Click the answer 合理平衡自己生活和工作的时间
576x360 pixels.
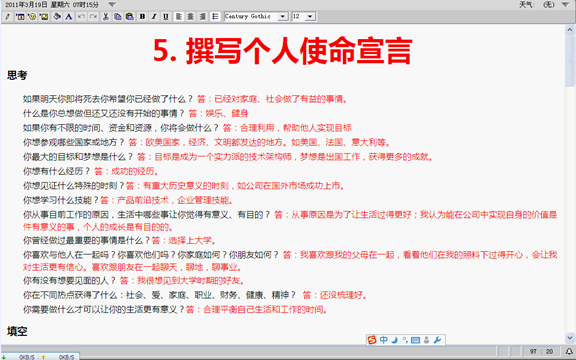(265, 310)
